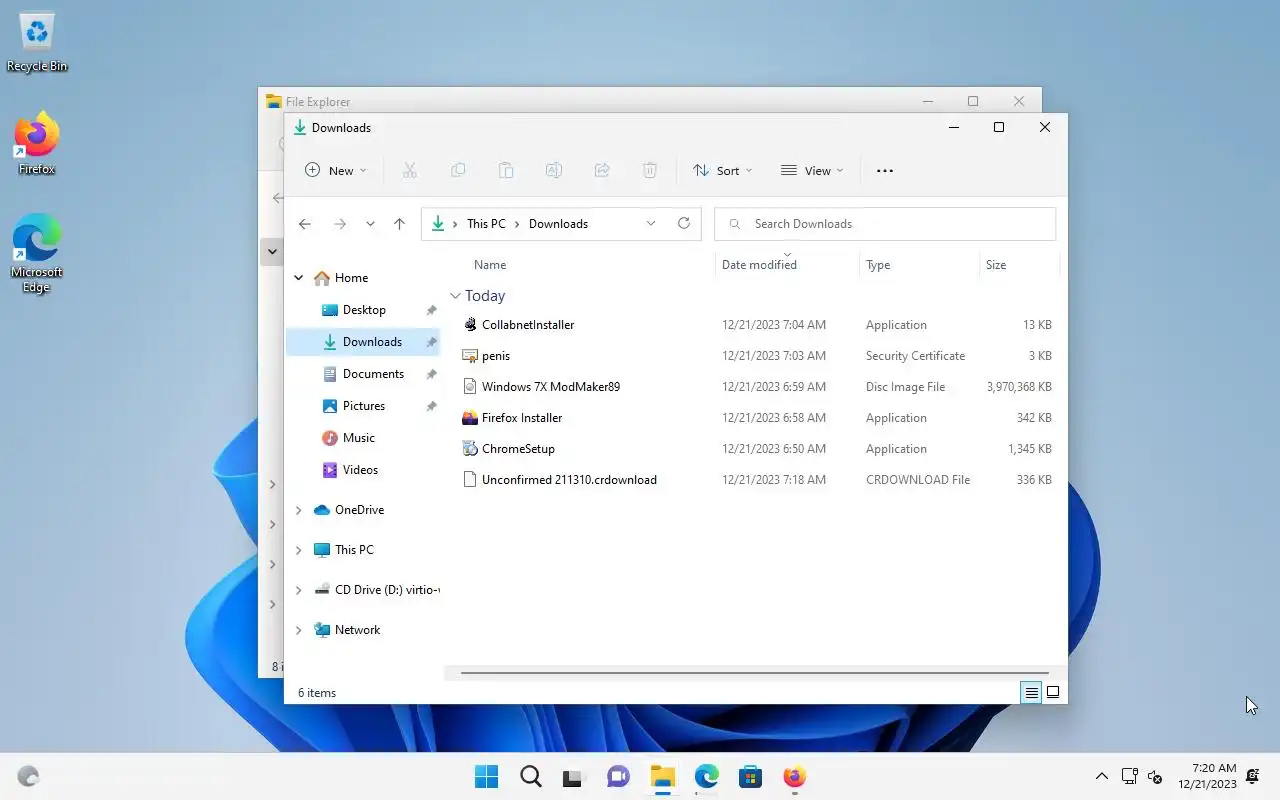Select Desktop in navigation pane
Viewport: 1280px width, 800px height.
pos(363,310)
